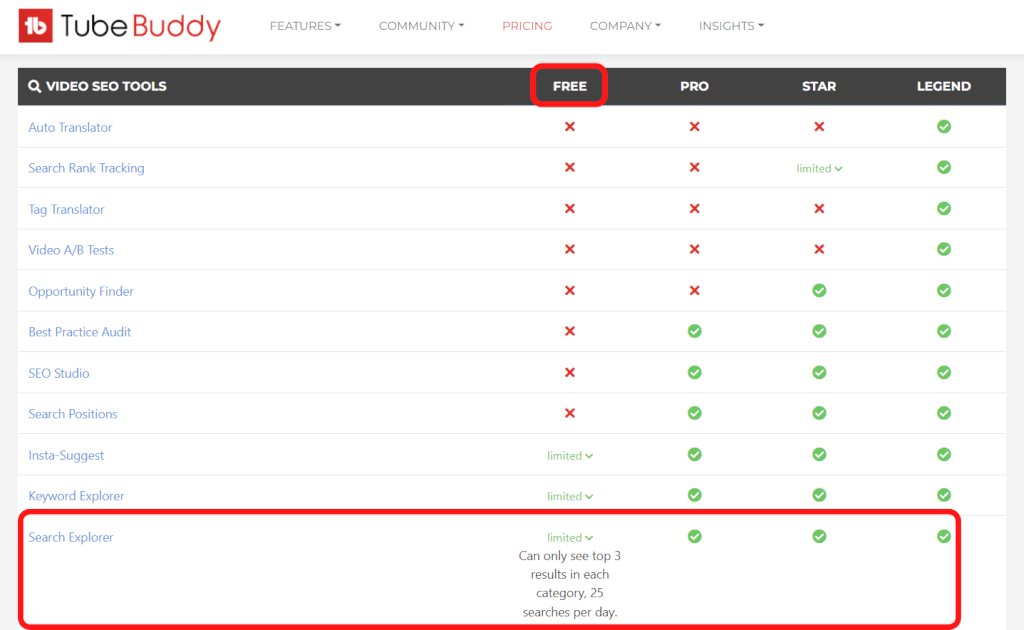This screenshot has width=1024, height=630.
Task: Click the LEGEND column header
Action: (x=944, y=86)
